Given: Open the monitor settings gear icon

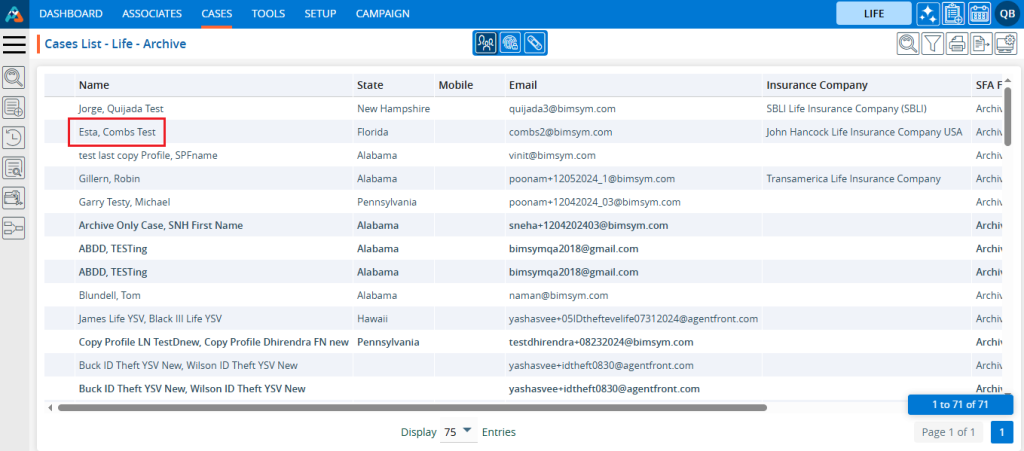Looking at the screenshot, I should [1006, 43].
